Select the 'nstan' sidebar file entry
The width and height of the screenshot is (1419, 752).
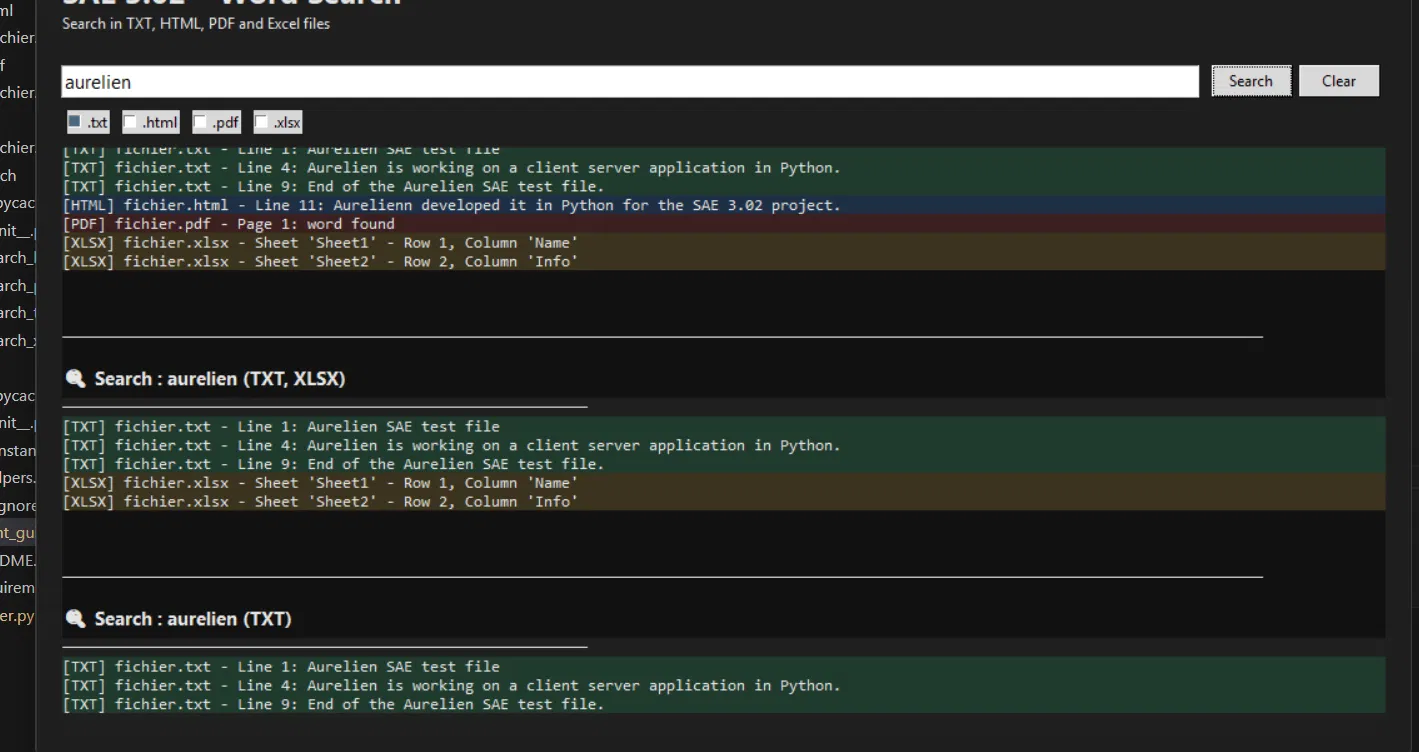(17, 451)
